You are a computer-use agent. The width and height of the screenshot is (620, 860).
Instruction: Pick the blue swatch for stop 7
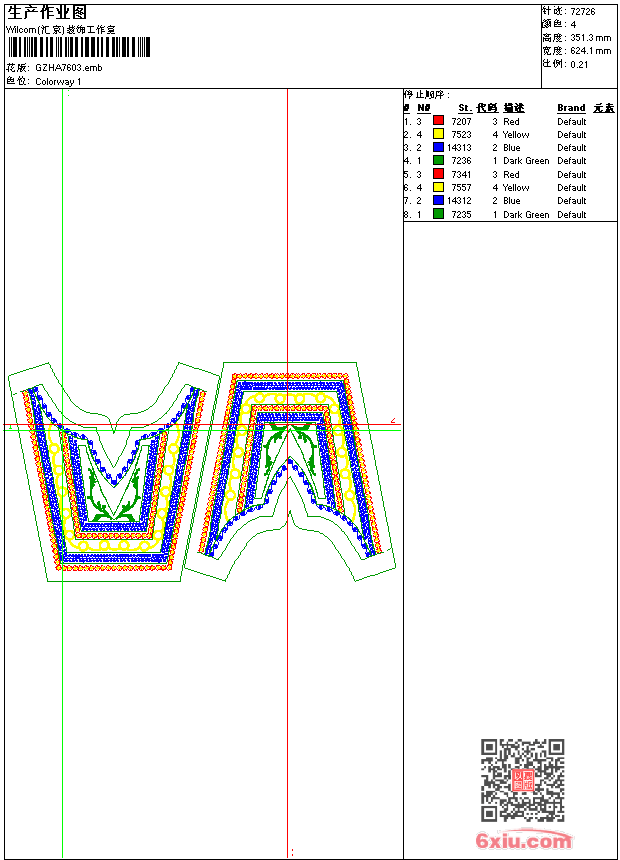coord(438,200)
